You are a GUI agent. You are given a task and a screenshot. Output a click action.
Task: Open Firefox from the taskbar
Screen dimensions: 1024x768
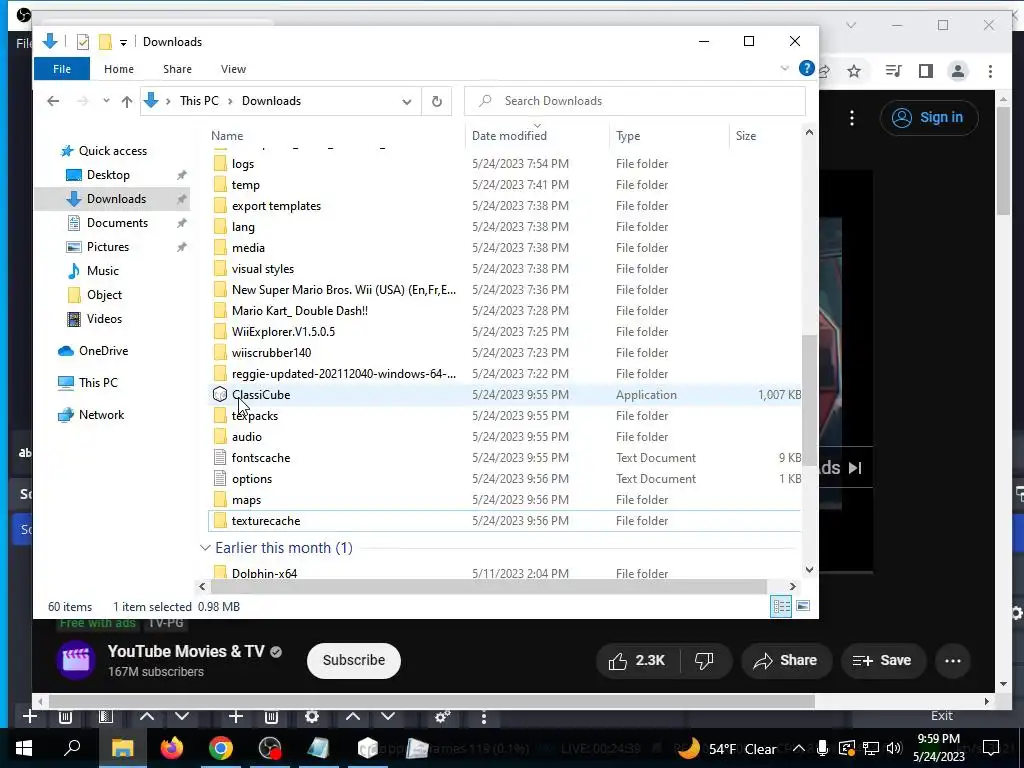[172, 748]
